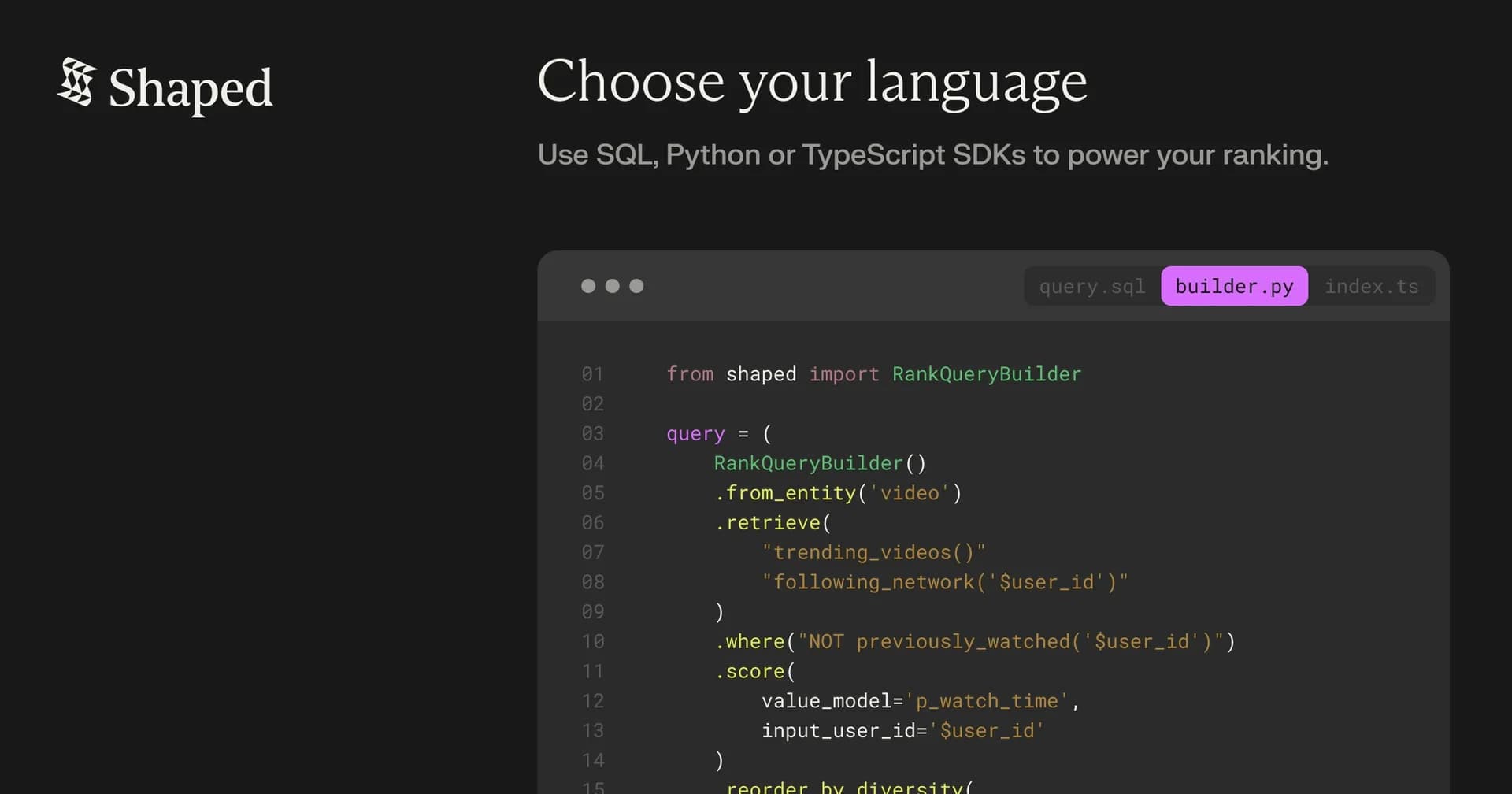Click the Shaped geometric logo icon
Viewport: 1512px width, 794px height.
pos(77,85)
